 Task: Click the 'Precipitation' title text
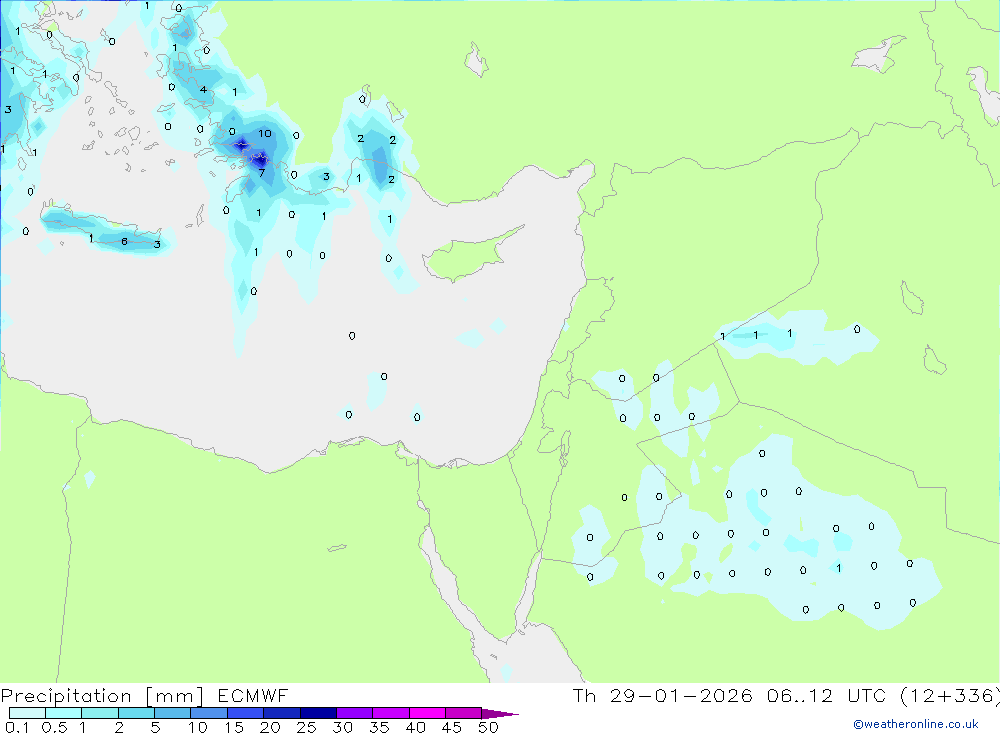[x=66, y=696]
